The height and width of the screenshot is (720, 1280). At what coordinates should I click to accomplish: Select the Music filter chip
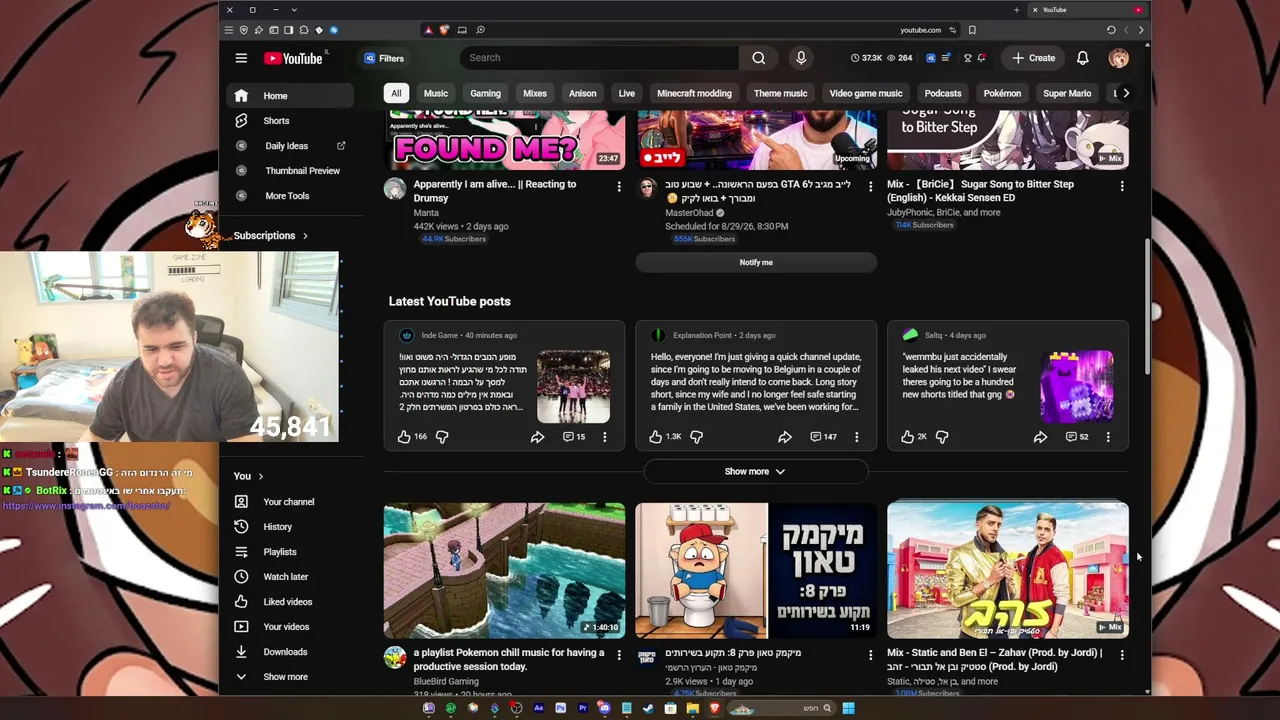(436, 93)
